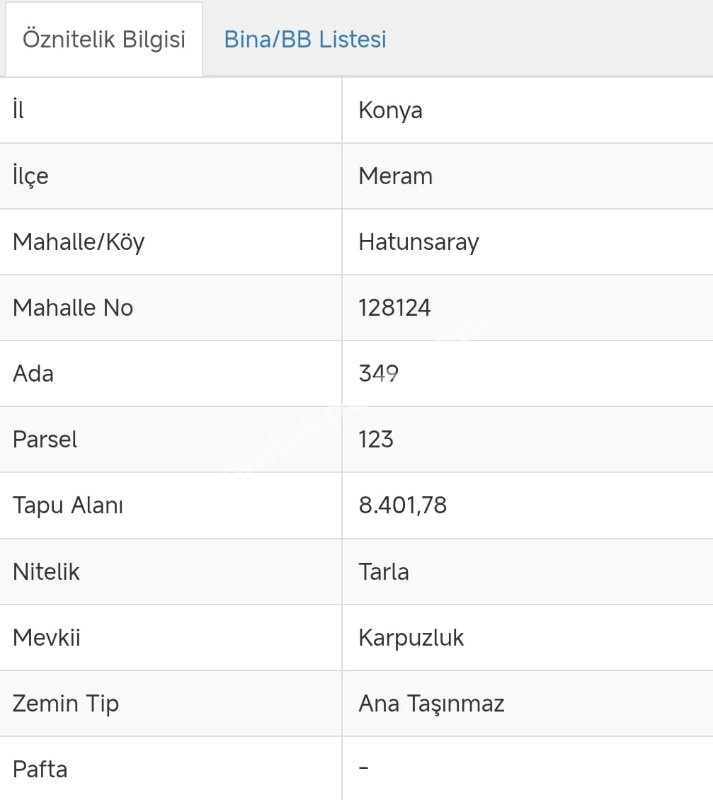Click the Mevkii value Karpuzluk

(x=411, y=638)
